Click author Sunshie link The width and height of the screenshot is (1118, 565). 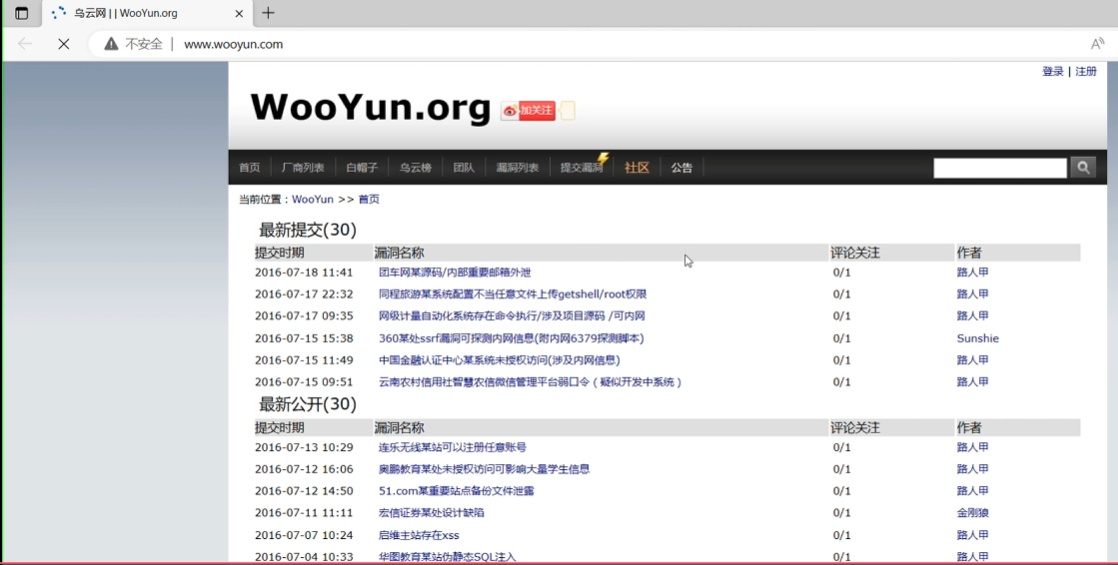[978, 338]
